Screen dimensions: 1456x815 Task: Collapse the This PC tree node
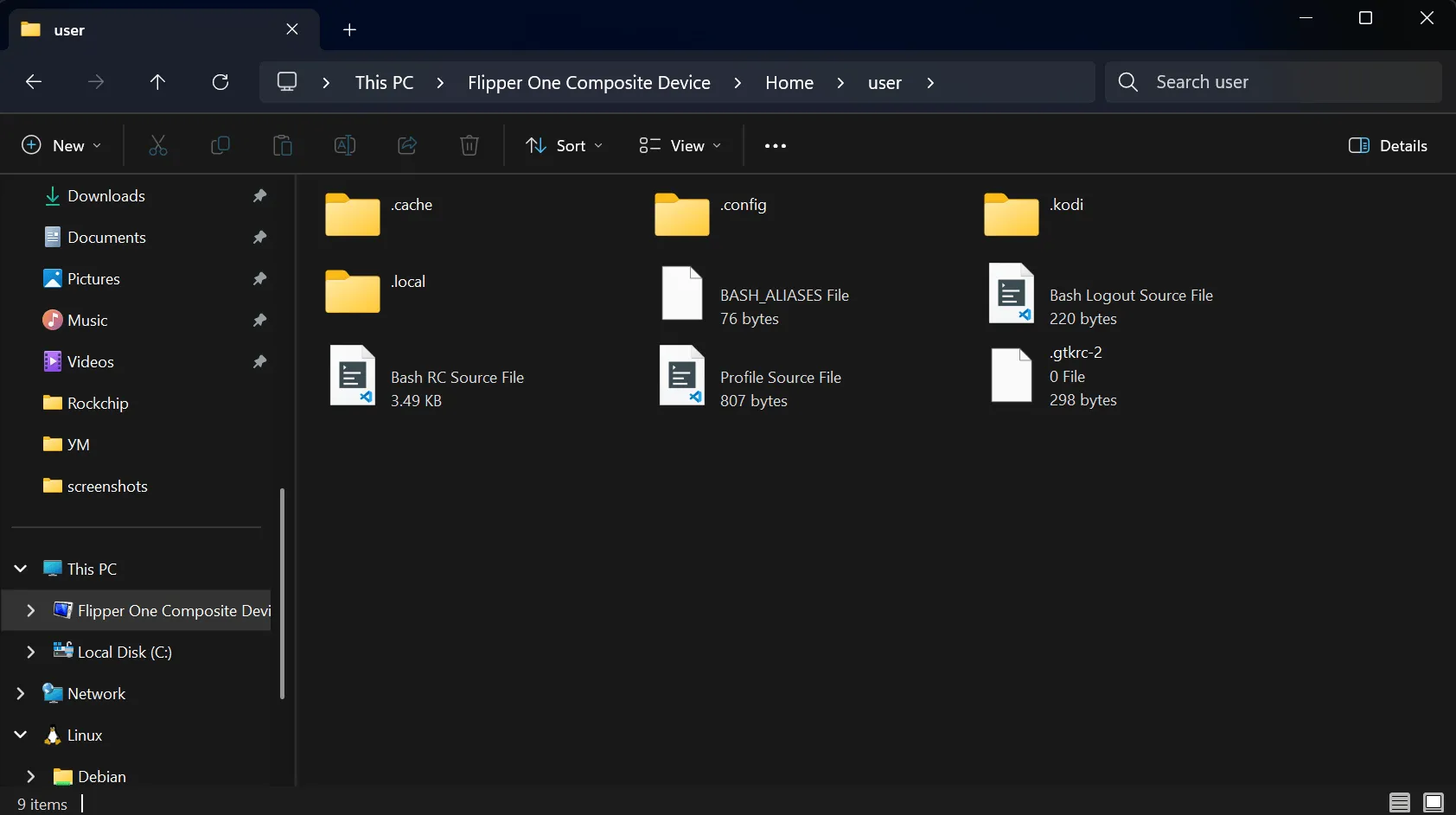(x=21, y=569)
